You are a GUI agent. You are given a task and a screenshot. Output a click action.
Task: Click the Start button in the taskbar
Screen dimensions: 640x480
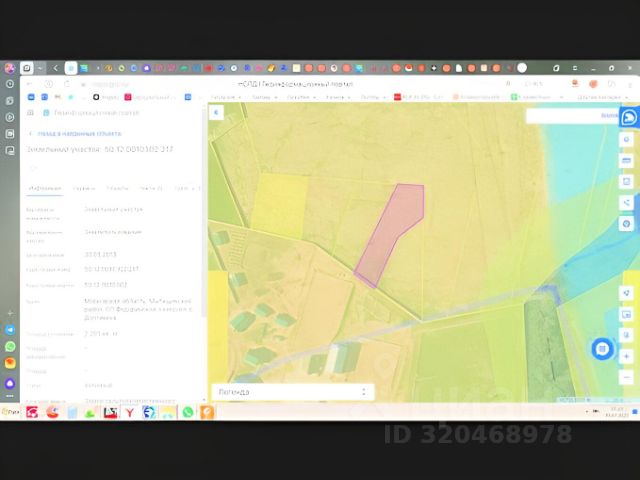11,412
